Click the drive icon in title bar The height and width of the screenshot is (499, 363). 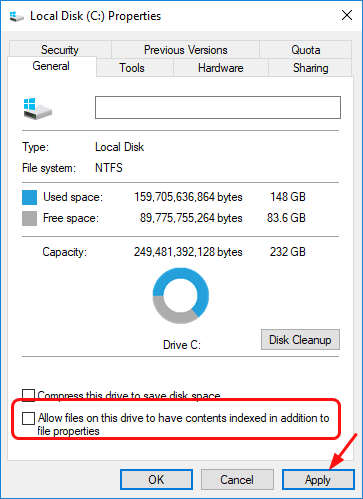click(x=17, y=16)
